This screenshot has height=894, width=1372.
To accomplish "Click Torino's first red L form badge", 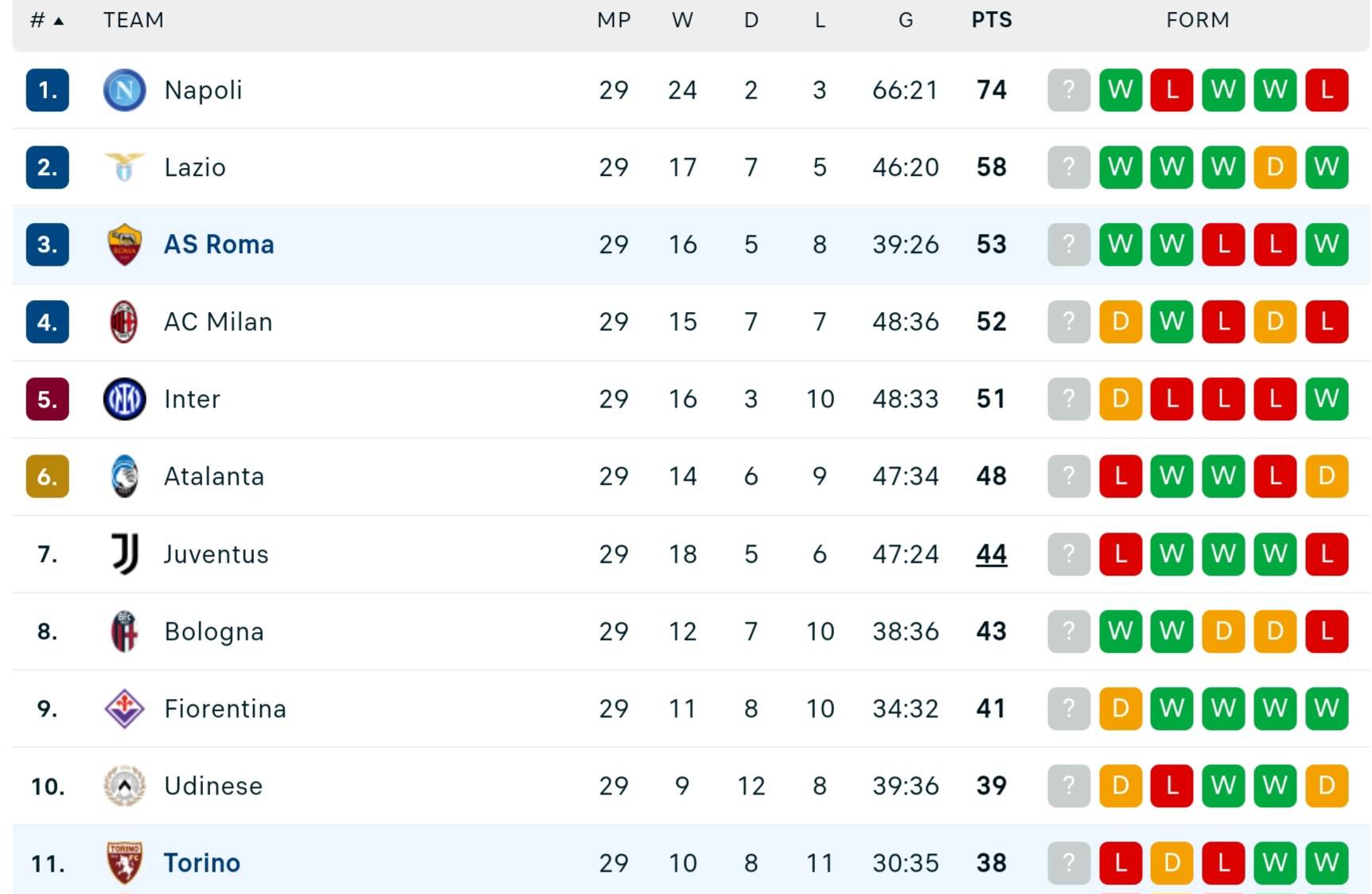I will click(x=1121, y=863).
